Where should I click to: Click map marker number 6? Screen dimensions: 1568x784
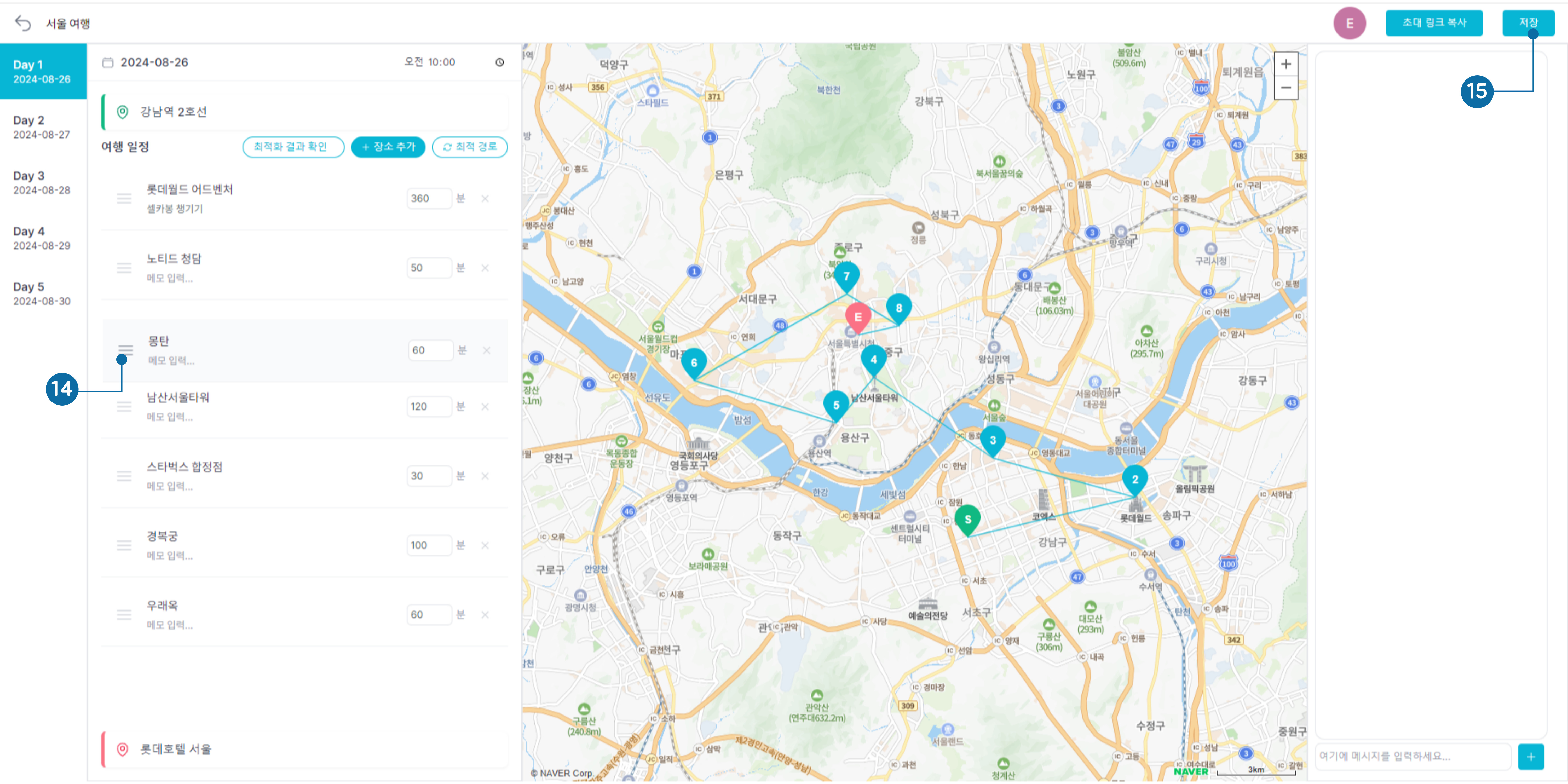coord(693,364)
